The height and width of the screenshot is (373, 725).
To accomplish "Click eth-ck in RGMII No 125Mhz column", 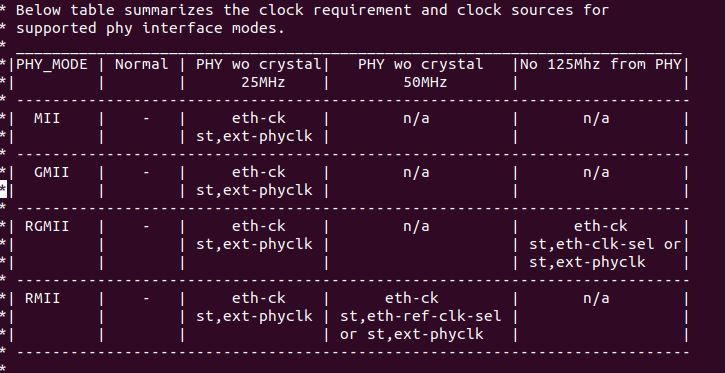I will (x=601, y=226).
